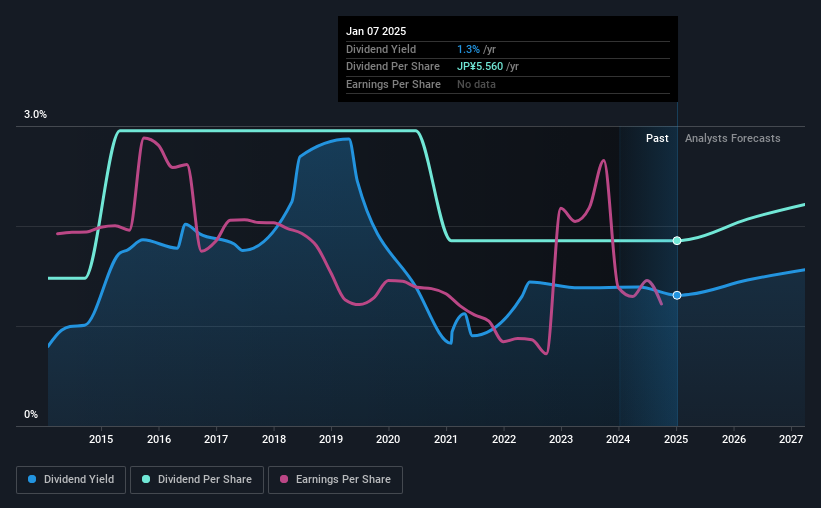Select the 2020 axis label
This screenshot has width=821, height=508.
pyautogui.click(x=388, y=439)
